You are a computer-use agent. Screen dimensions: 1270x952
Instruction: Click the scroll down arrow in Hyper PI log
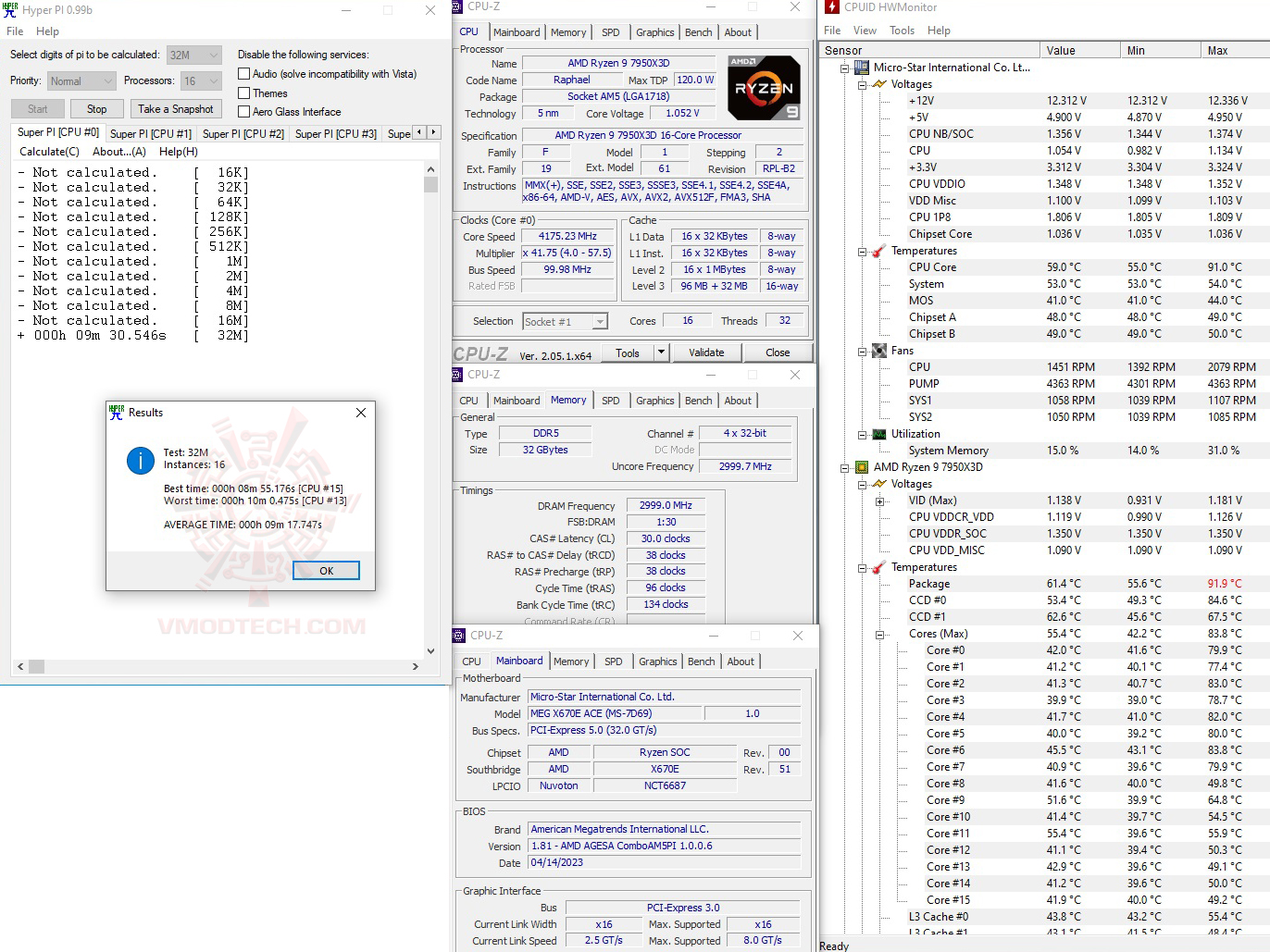[x=430, y=651]
